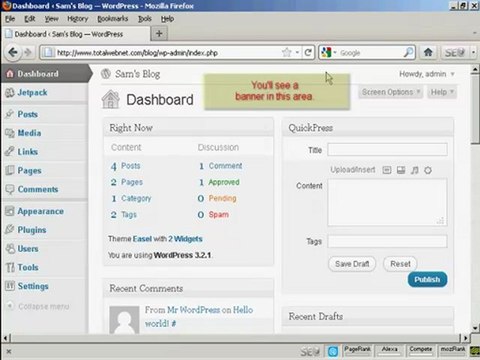Screen dimensions: 480x360
Task: Click the Save Draft button
Action: click(x=352, y=264)
